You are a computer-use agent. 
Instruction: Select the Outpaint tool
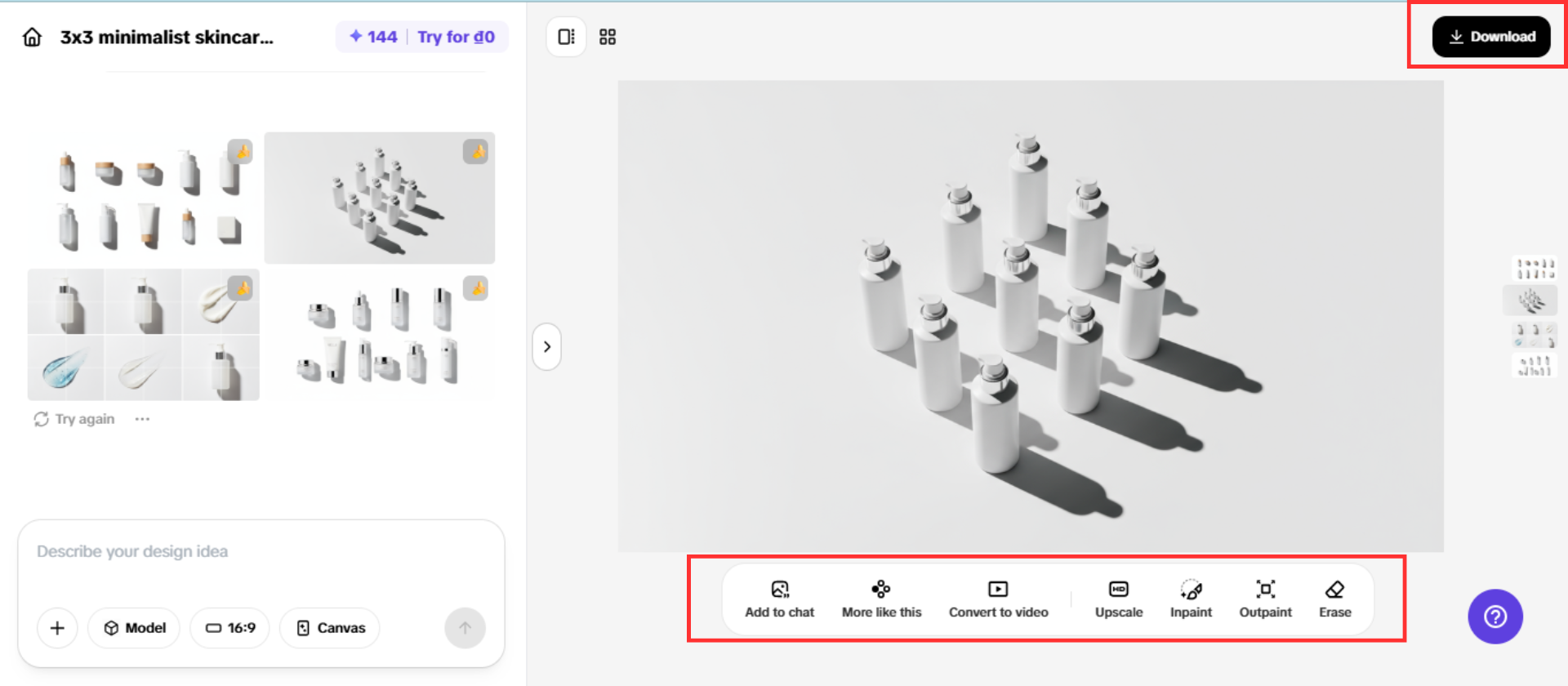[1265, 600]
